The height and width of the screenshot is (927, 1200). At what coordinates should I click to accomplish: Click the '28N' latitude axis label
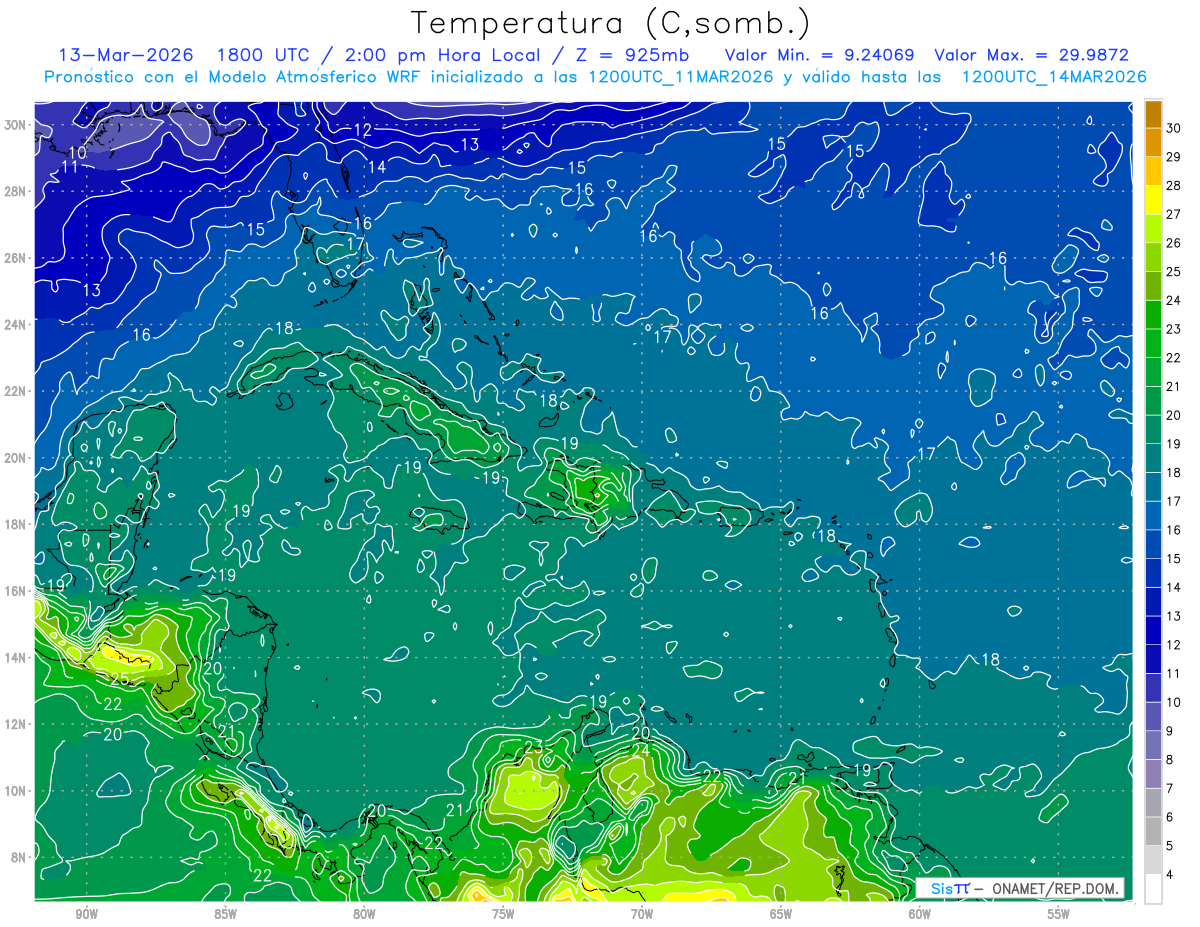point(15,191)
